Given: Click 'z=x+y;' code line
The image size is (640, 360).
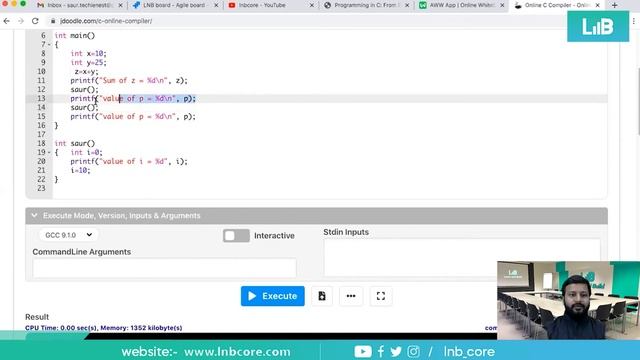Looking at the screenshot, I should pos(86,71).
